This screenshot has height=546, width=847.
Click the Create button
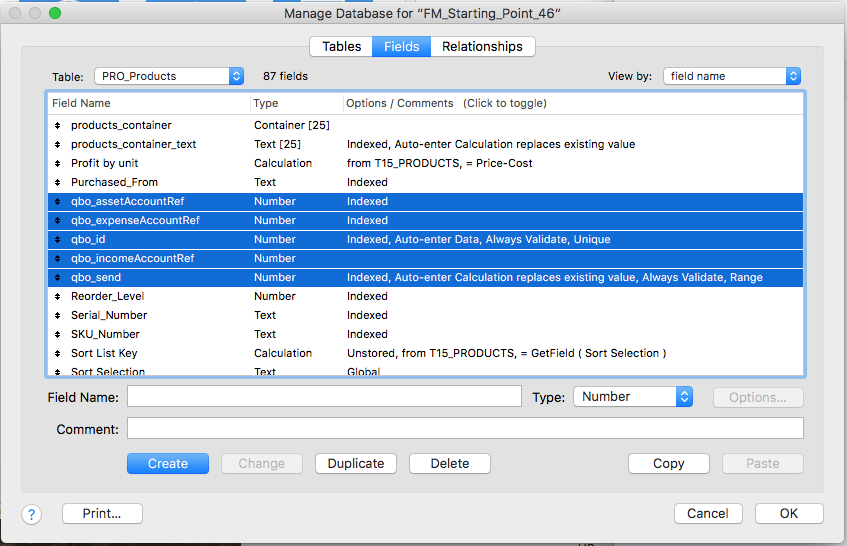168,463
